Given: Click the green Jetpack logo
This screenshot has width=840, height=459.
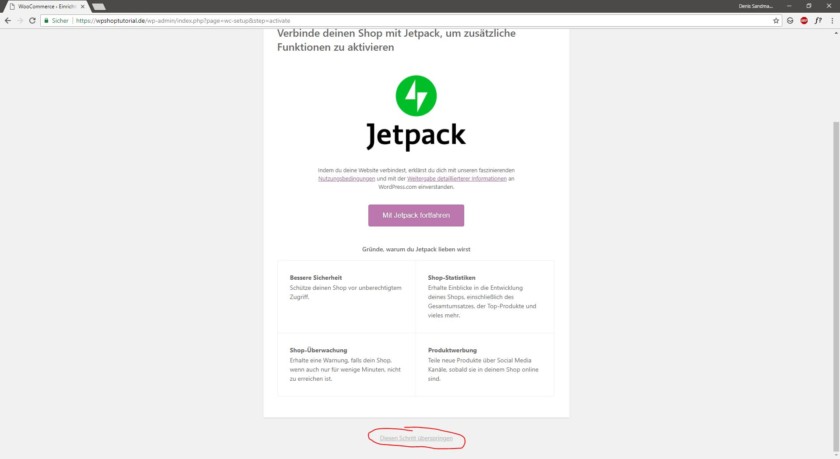Looking at the screenshot, I should pyautogui.click(x=416, y=95).
